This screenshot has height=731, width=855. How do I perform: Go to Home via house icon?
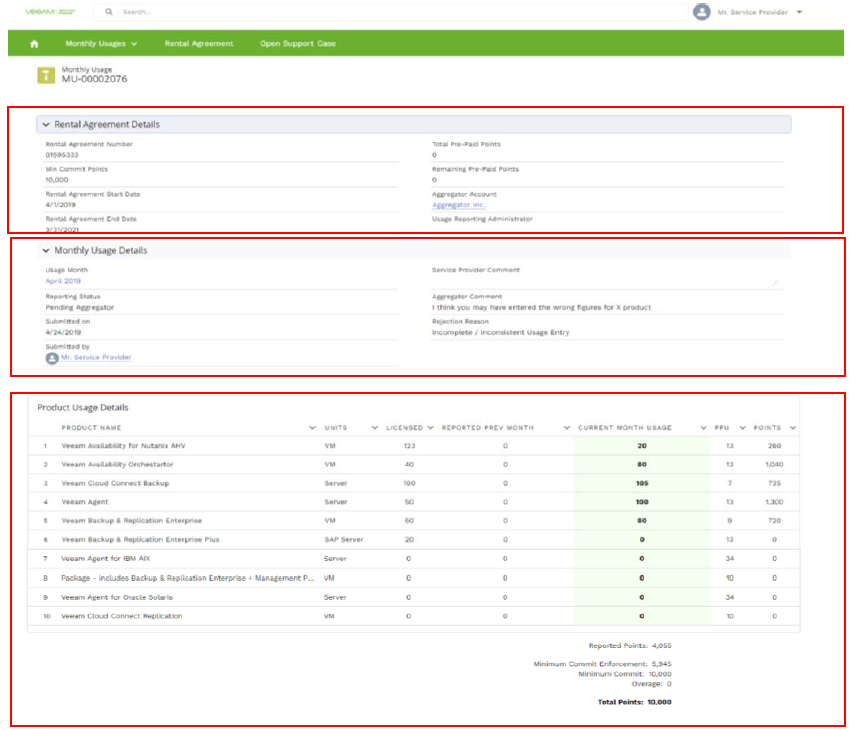tap(34, 44)
